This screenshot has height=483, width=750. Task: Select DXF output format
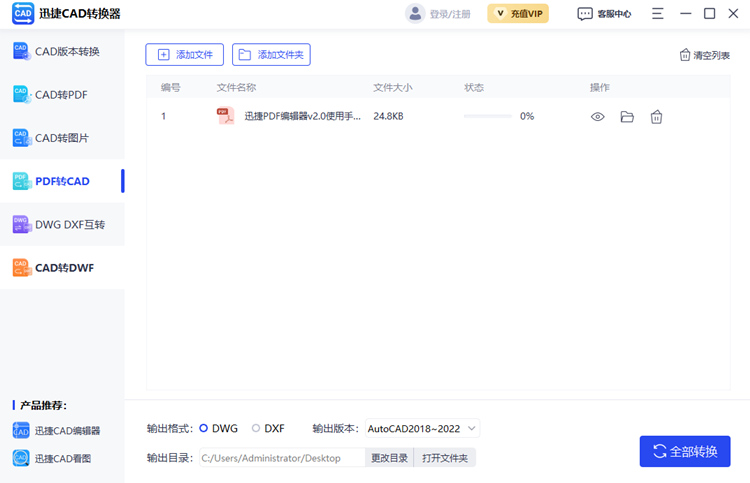(x=268, y=428)
